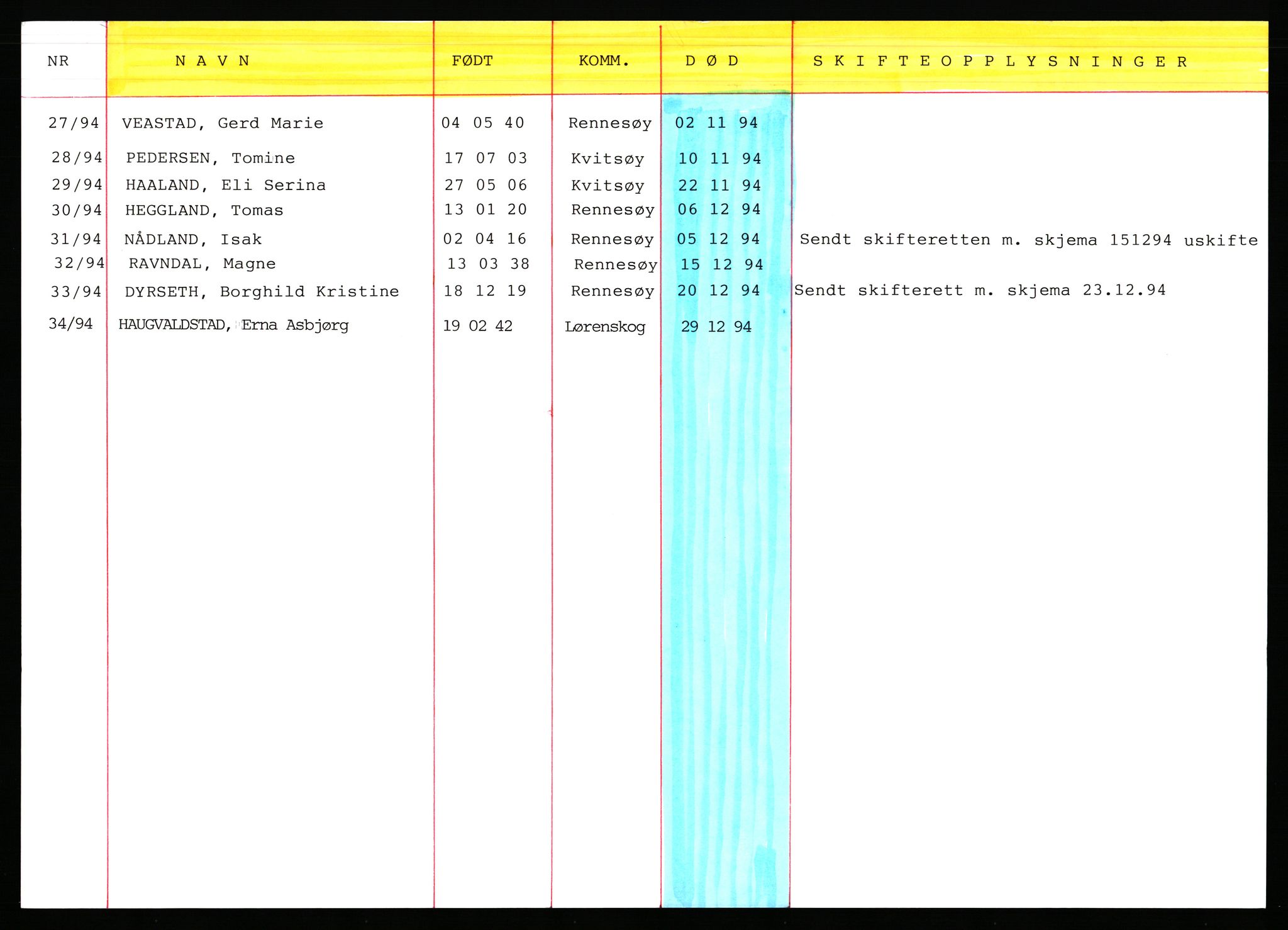Click death date 29 12 94
The height and width of the screenshot is (930, 1288).
click(716, 327)
